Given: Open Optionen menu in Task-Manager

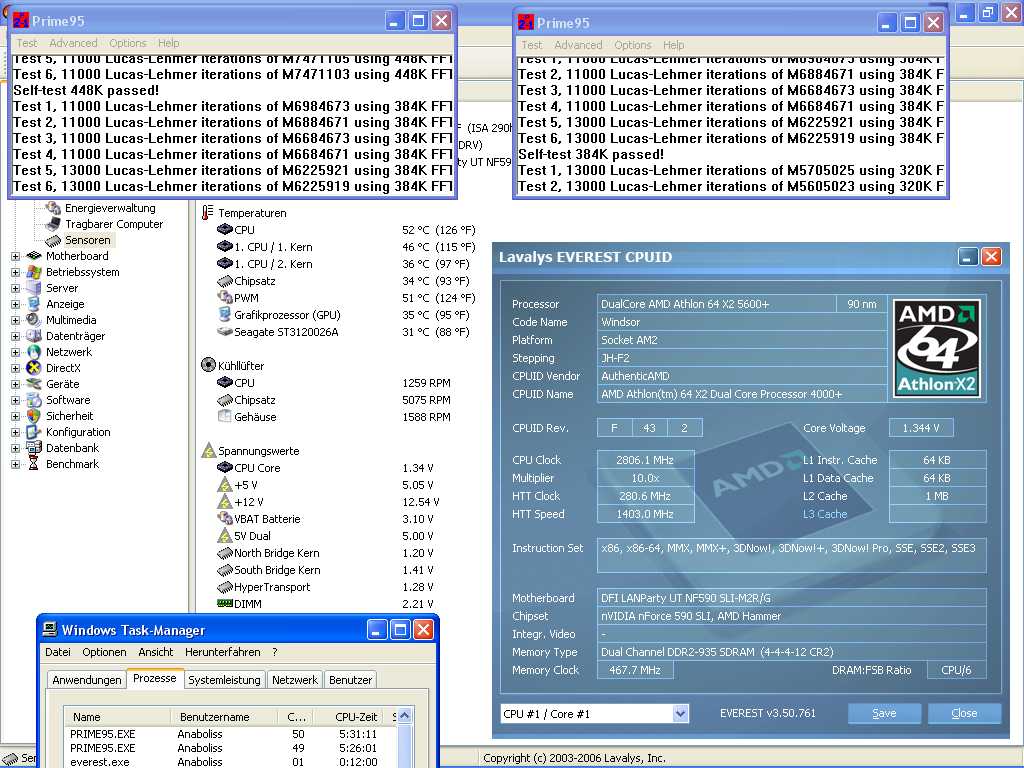Looking at the screenshot, I should click(x=104, y=652).
